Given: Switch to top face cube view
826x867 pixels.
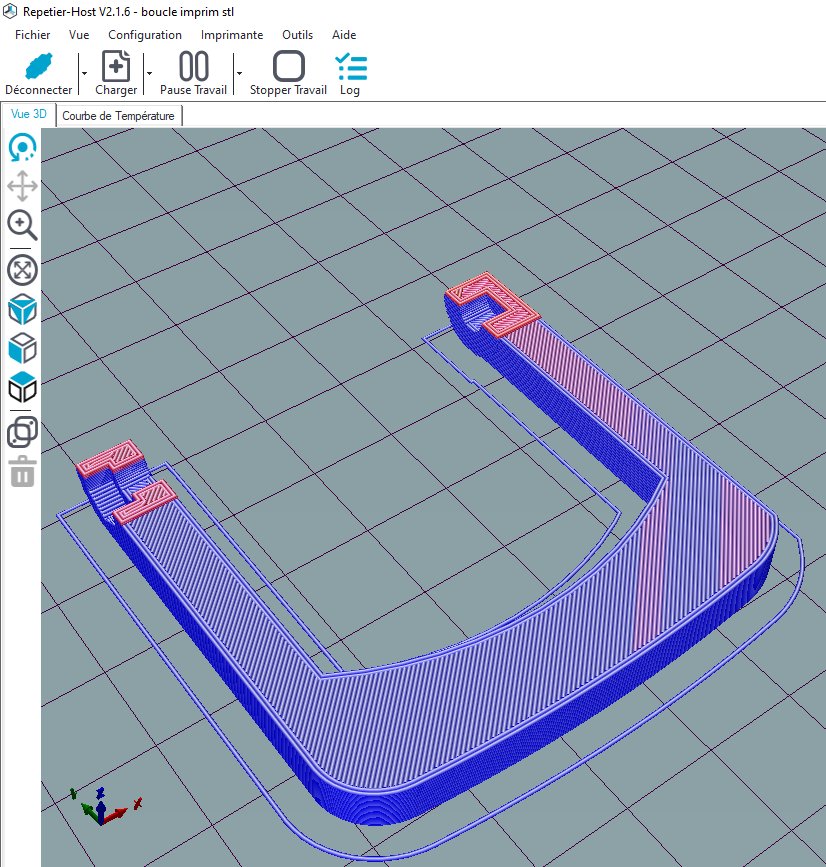Looking at the screenshot, I should [x=23, y=388].
